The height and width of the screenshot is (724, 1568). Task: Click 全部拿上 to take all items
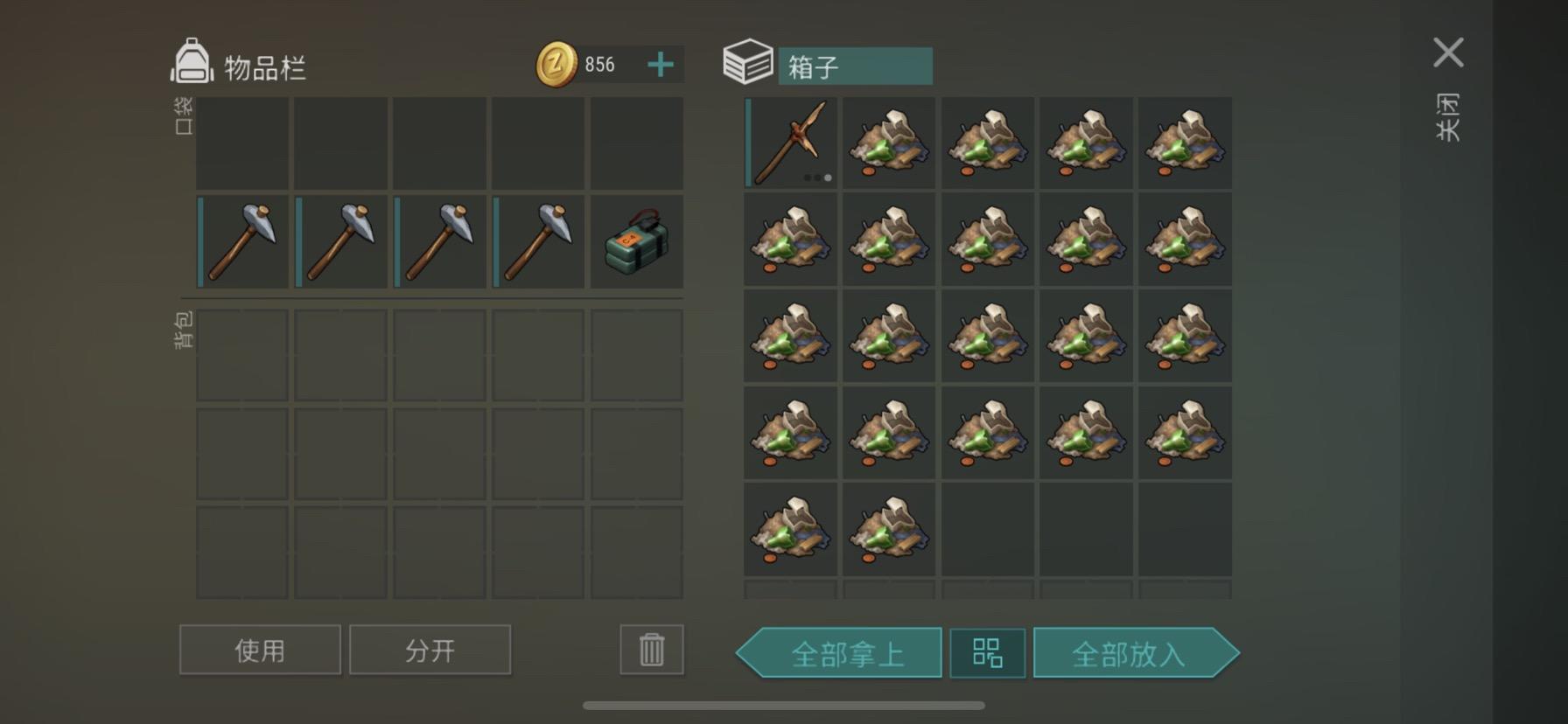(840, 652)
